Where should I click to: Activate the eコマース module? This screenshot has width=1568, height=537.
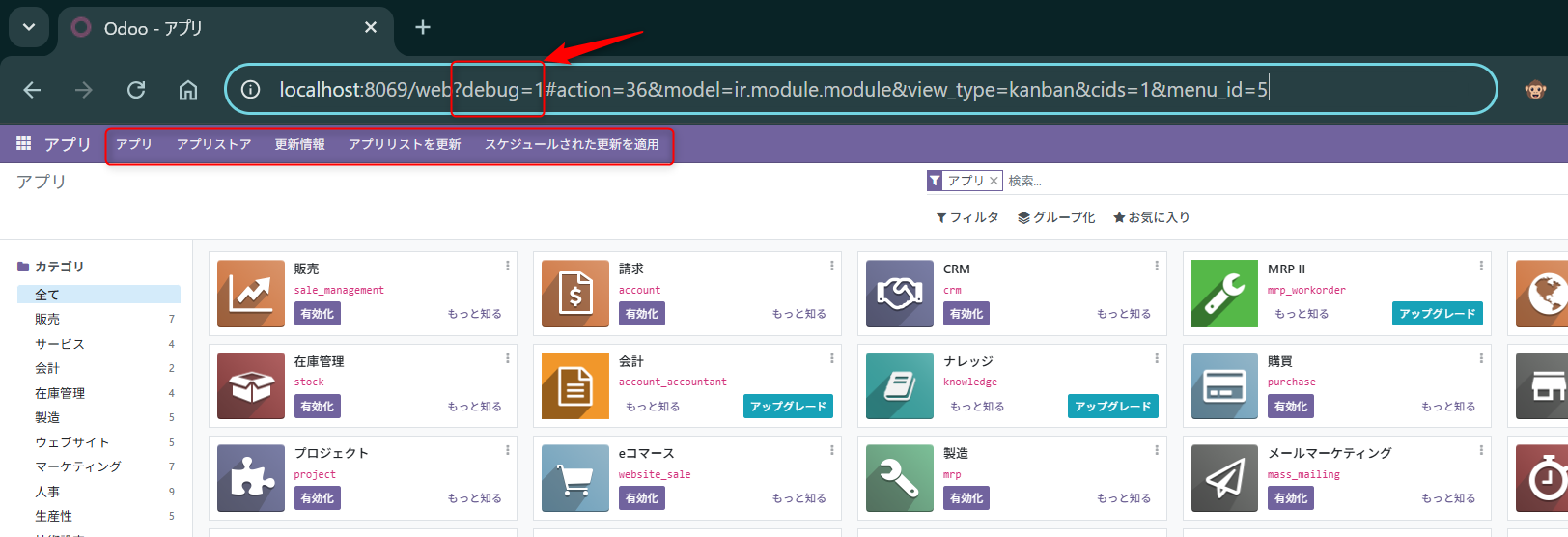pos(641,498)
